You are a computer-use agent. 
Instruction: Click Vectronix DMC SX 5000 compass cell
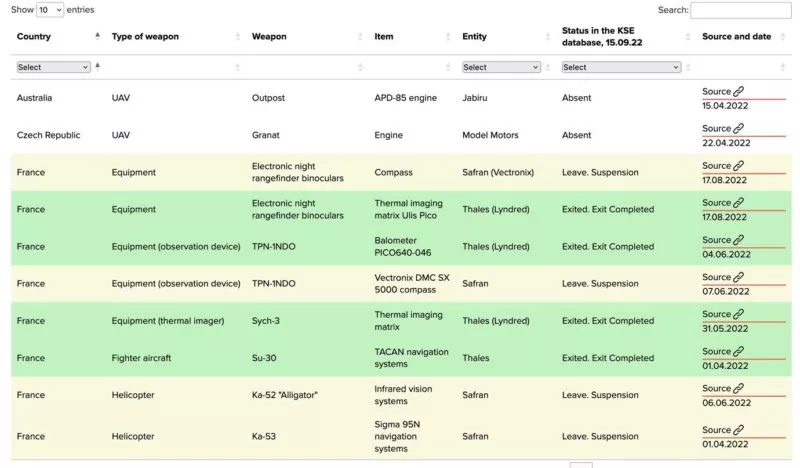412,284
